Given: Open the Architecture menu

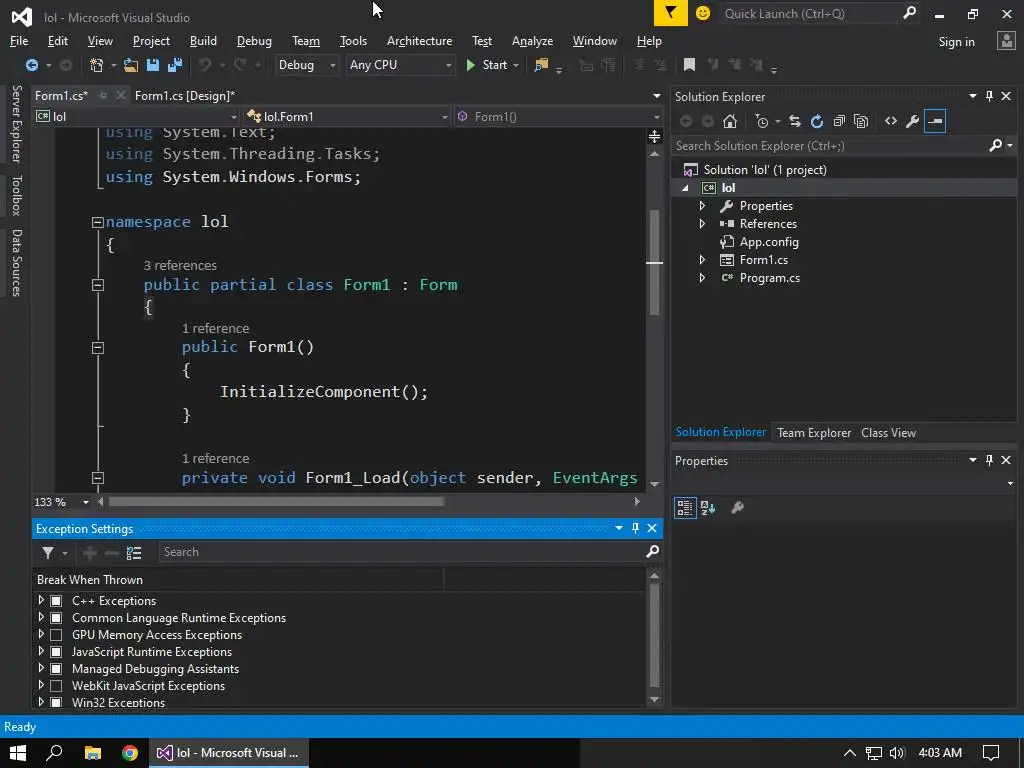Looking at the screenshot, I should tap(419, 40).
